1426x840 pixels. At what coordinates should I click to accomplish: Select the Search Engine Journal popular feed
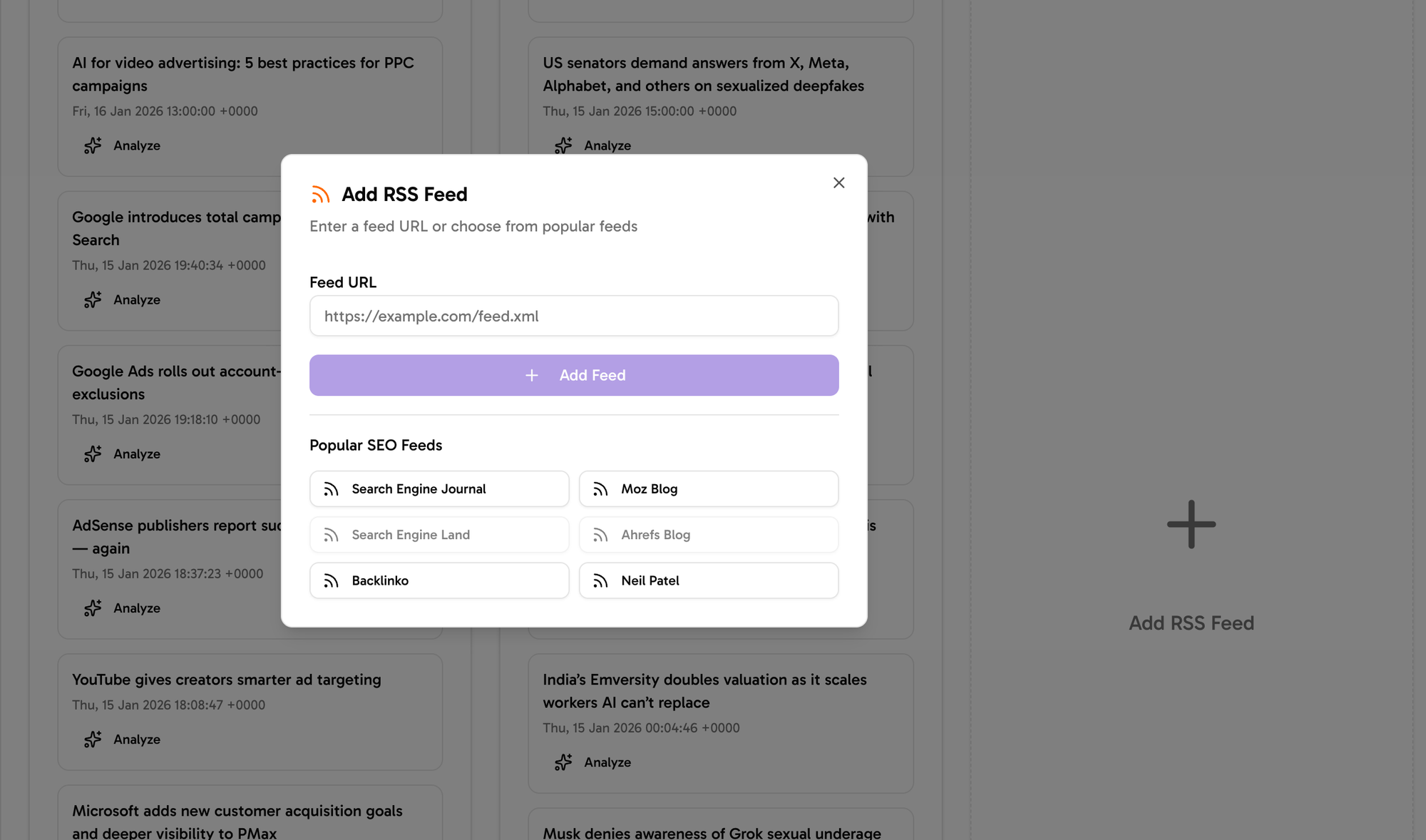pyautogui.click(x=438, y=488)
